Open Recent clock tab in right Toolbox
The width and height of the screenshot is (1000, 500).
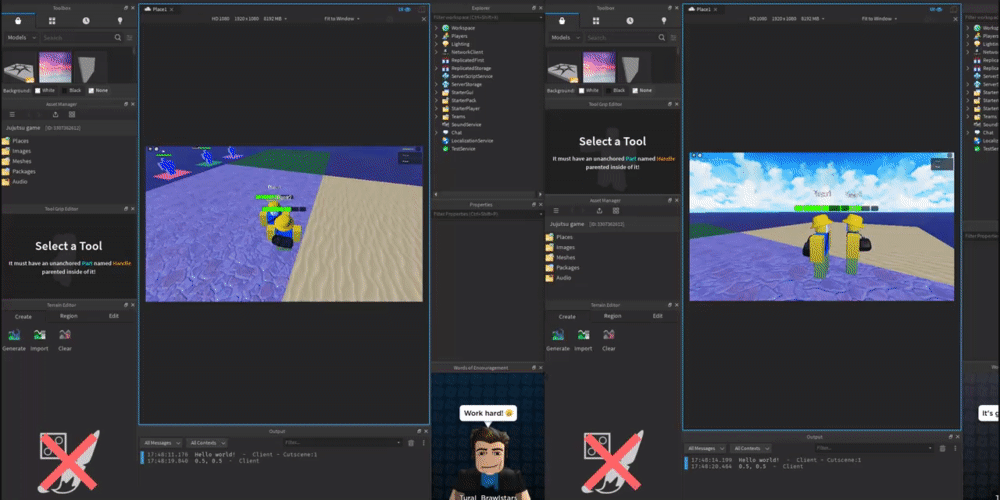[629, 21]
